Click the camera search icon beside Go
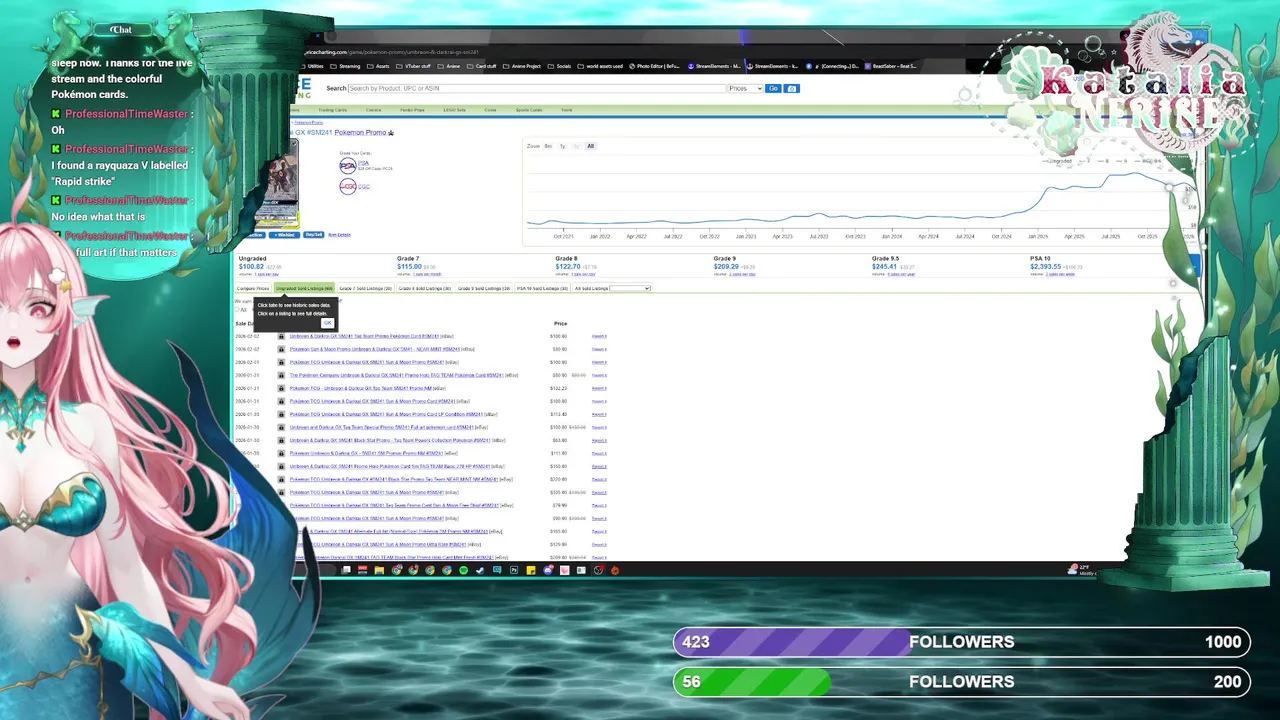Viewport: 1280px width, 720px height. [x=791, y=88]
